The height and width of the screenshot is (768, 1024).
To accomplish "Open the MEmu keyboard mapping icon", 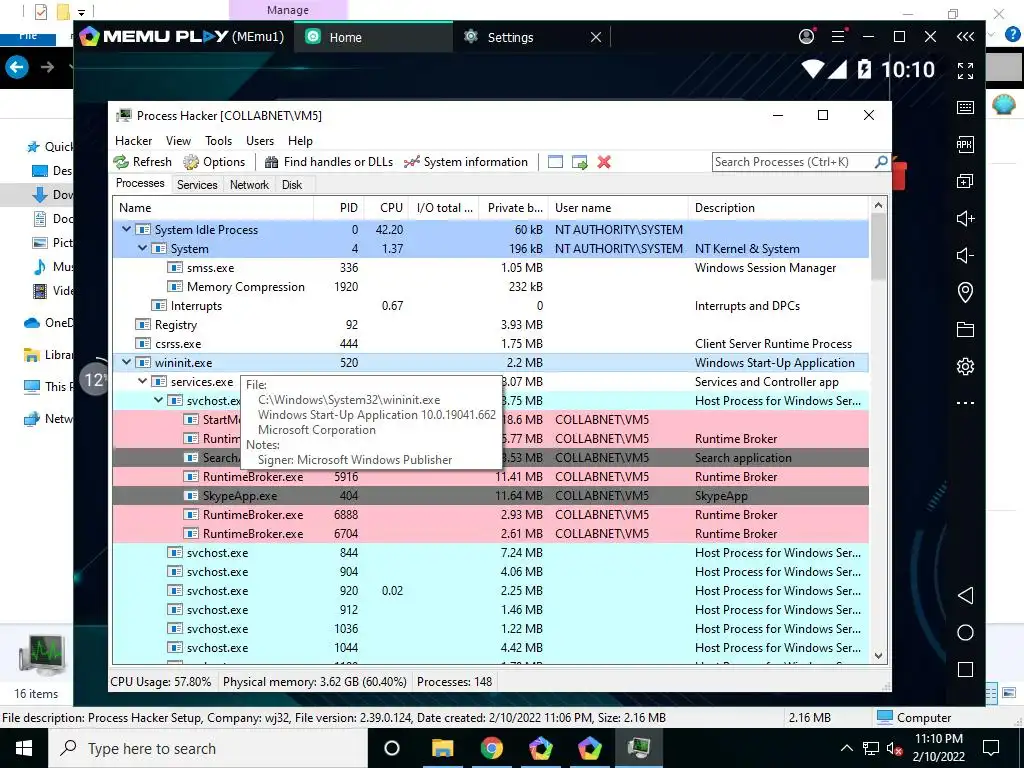I will [965, 108].
